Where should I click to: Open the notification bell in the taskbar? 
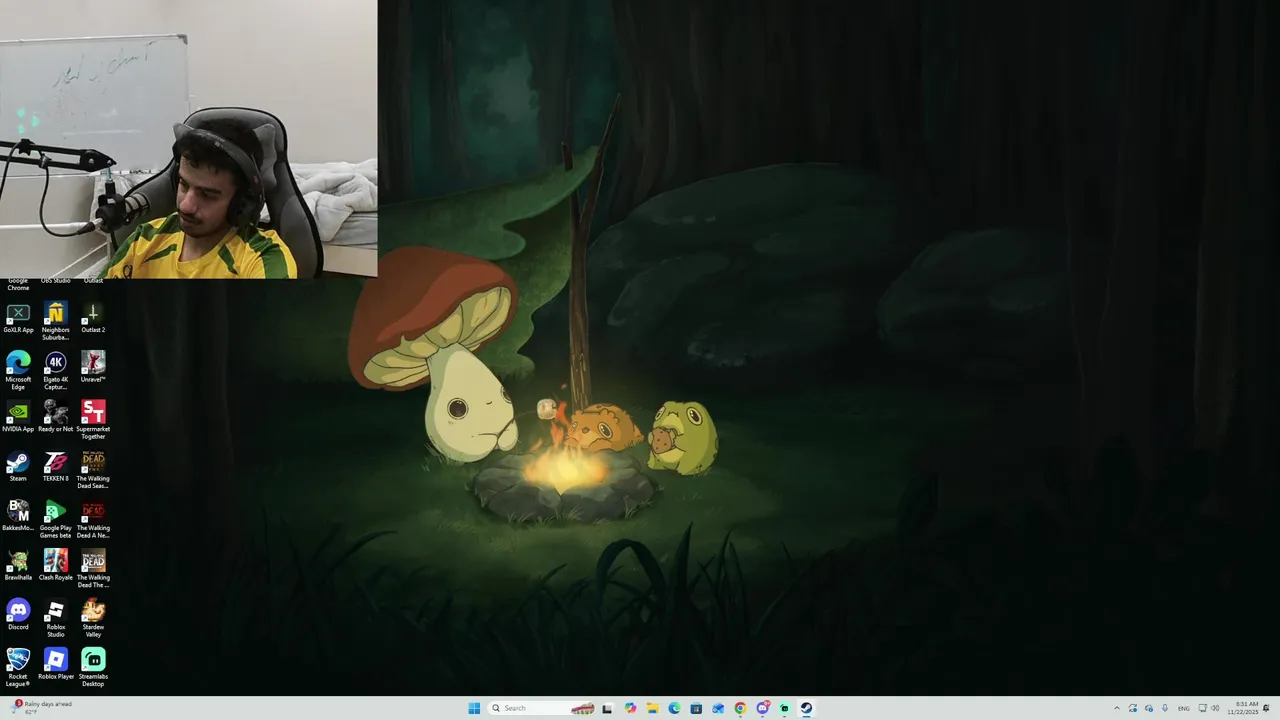point(1267,708)
